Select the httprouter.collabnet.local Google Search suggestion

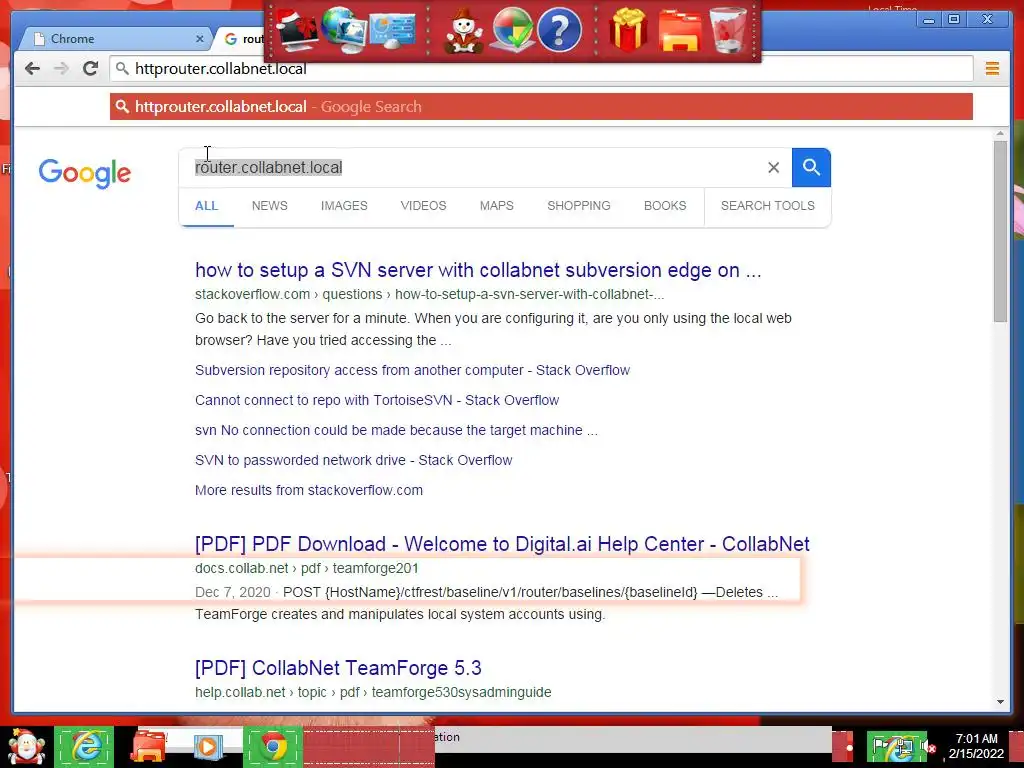541,106
